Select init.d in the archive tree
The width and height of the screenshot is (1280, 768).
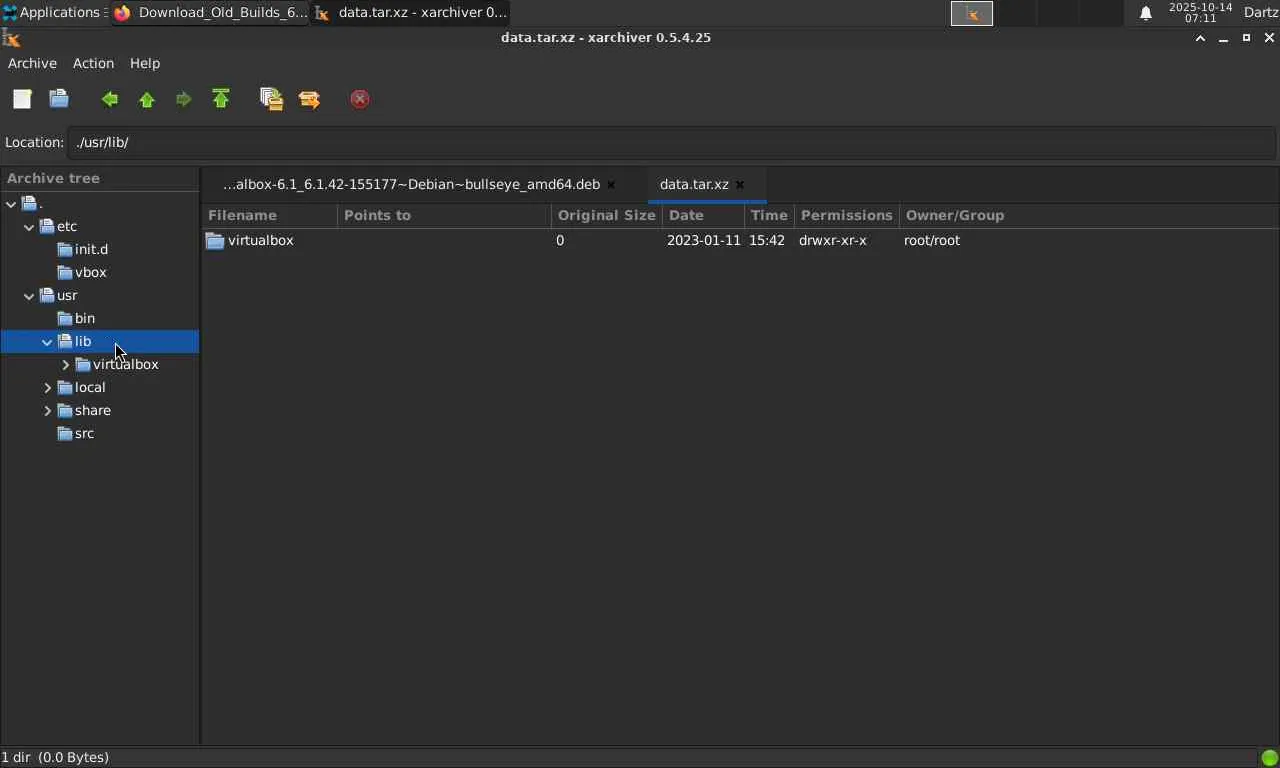coord(91,250)
